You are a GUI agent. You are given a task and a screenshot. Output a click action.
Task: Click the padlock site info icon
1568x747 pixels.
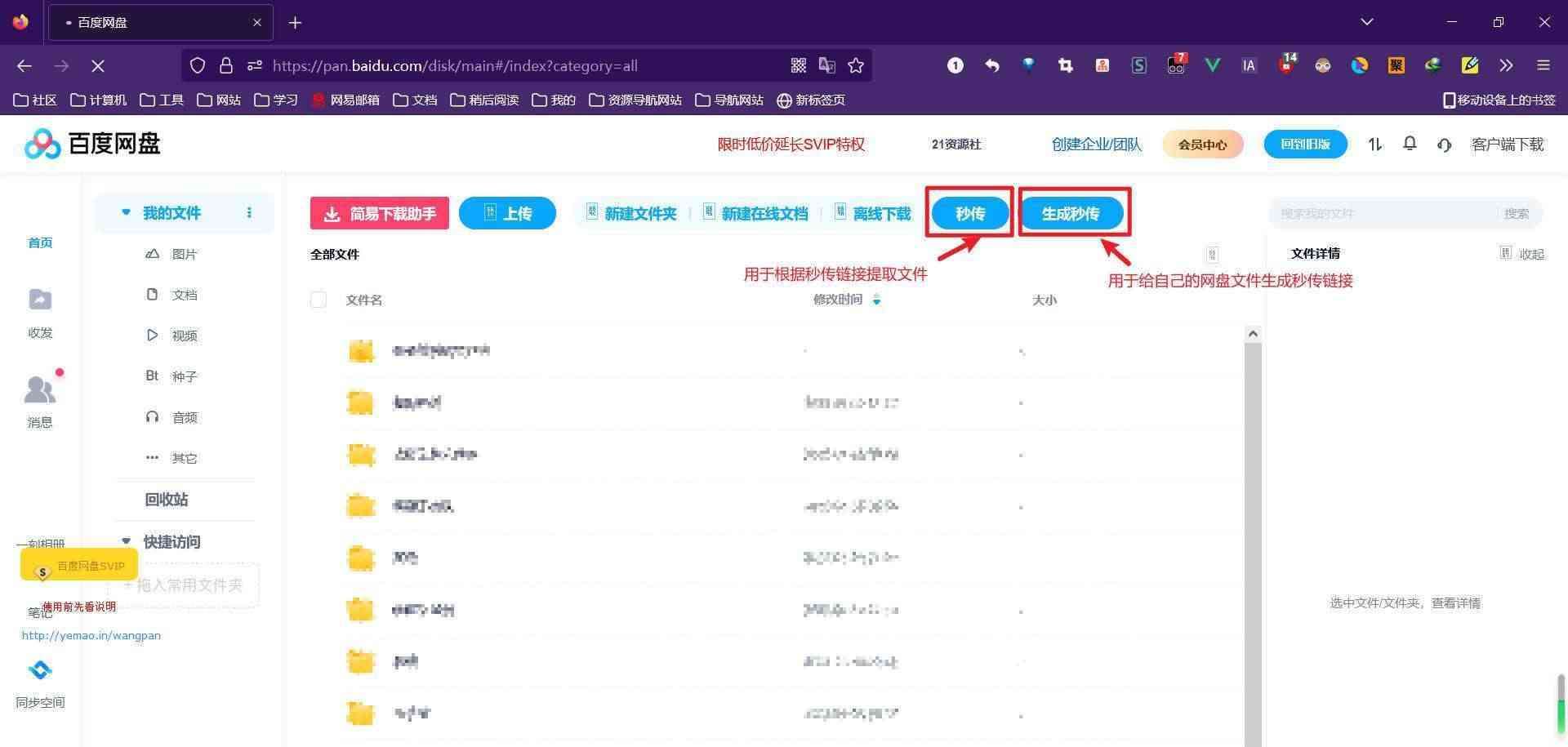click(x=226, y=65)
